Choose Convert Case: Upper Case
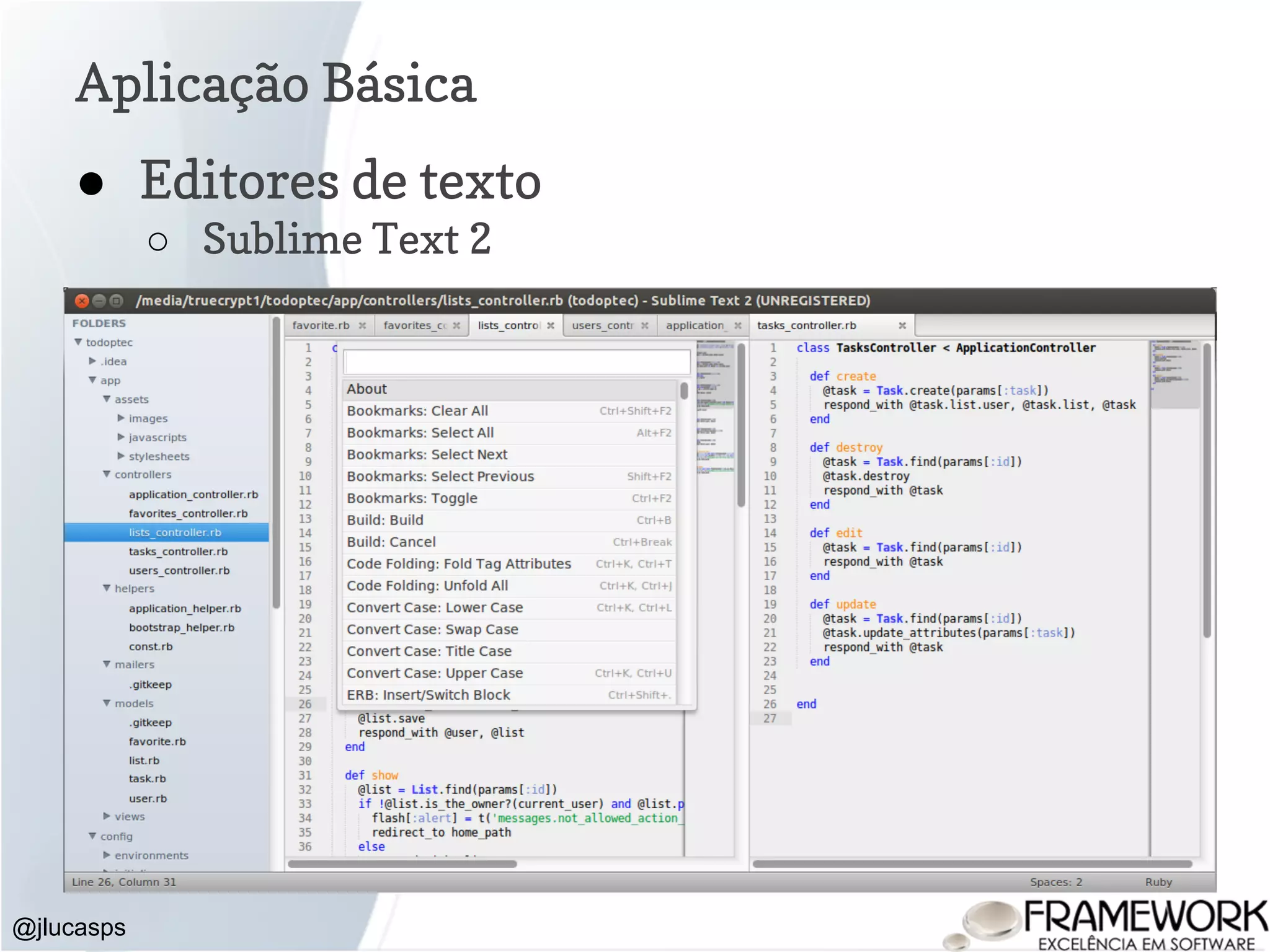The image size is (1270, 952). click(x=510, y=674)
